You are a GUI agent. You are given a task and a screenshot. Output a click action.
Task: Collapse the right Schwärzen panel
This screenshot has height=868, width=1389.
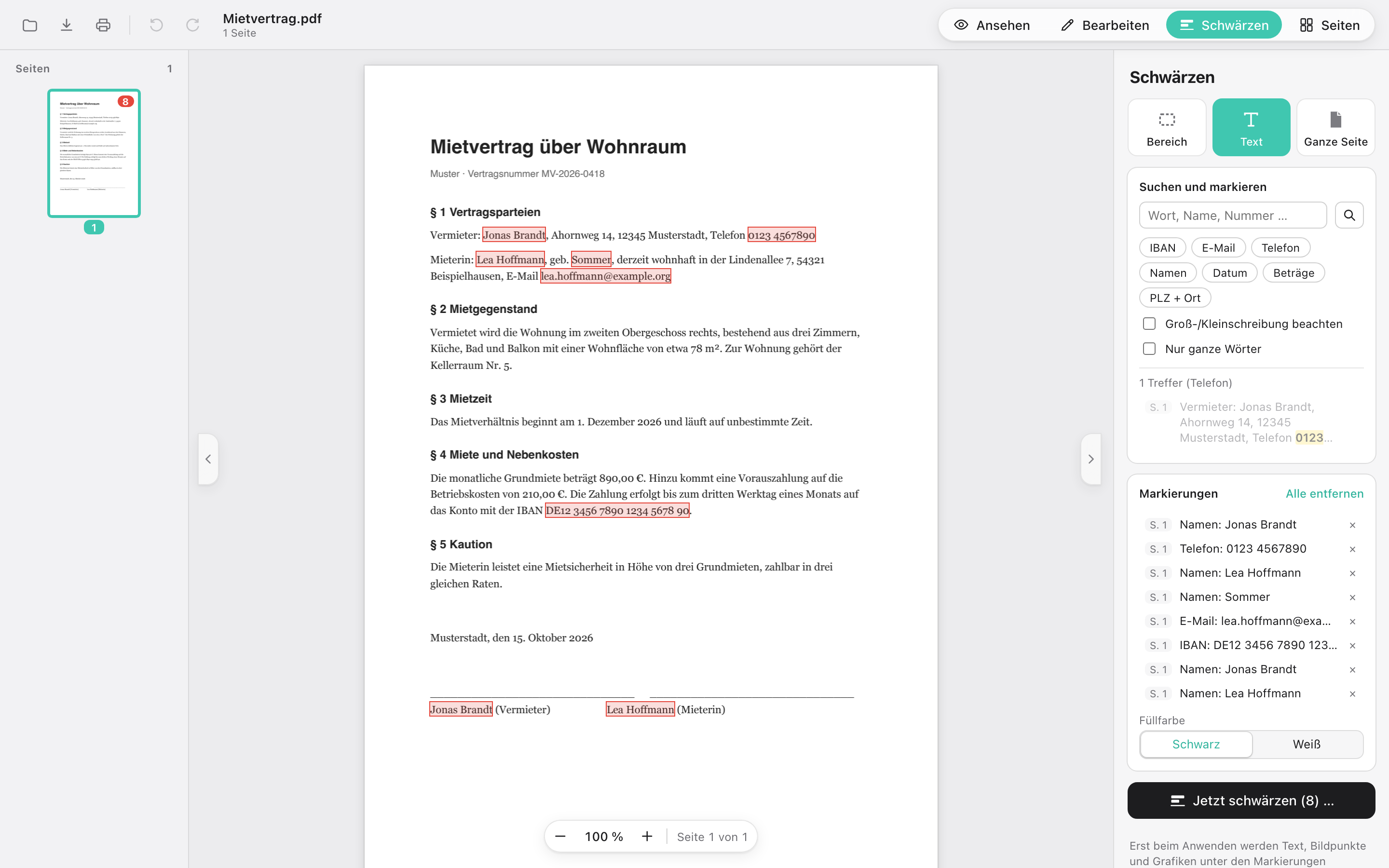point(1090,459)
